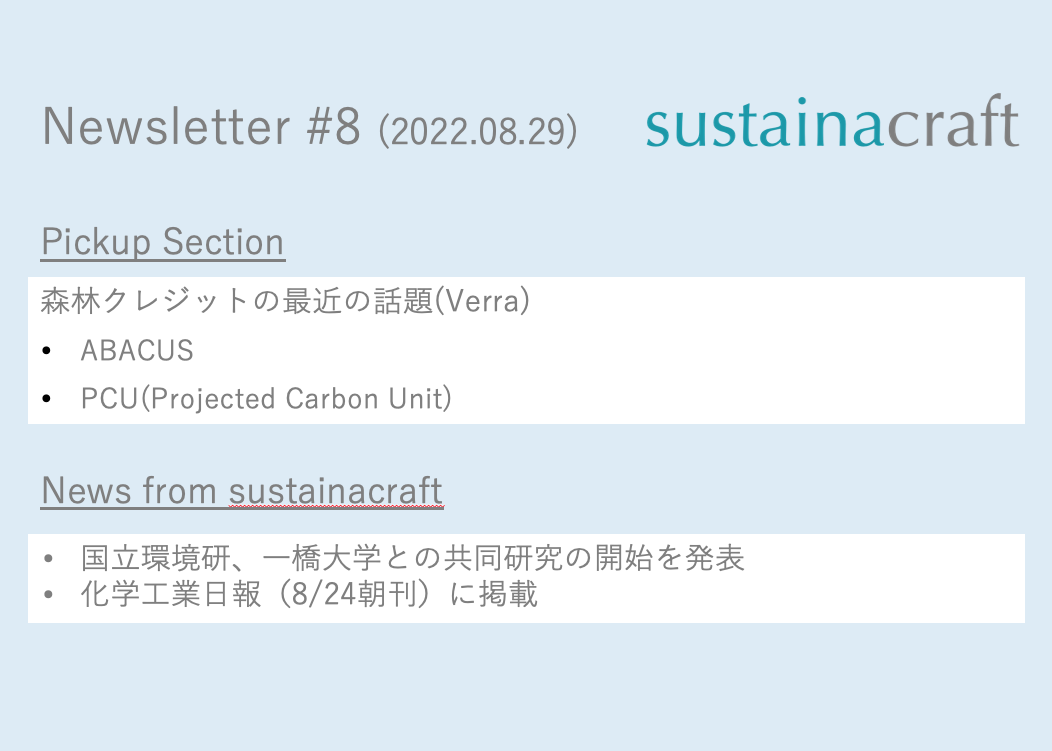1052x751 pixels.
Task: Click the underlined "Pickup Section" heading
Action: (x=163, y=243)
